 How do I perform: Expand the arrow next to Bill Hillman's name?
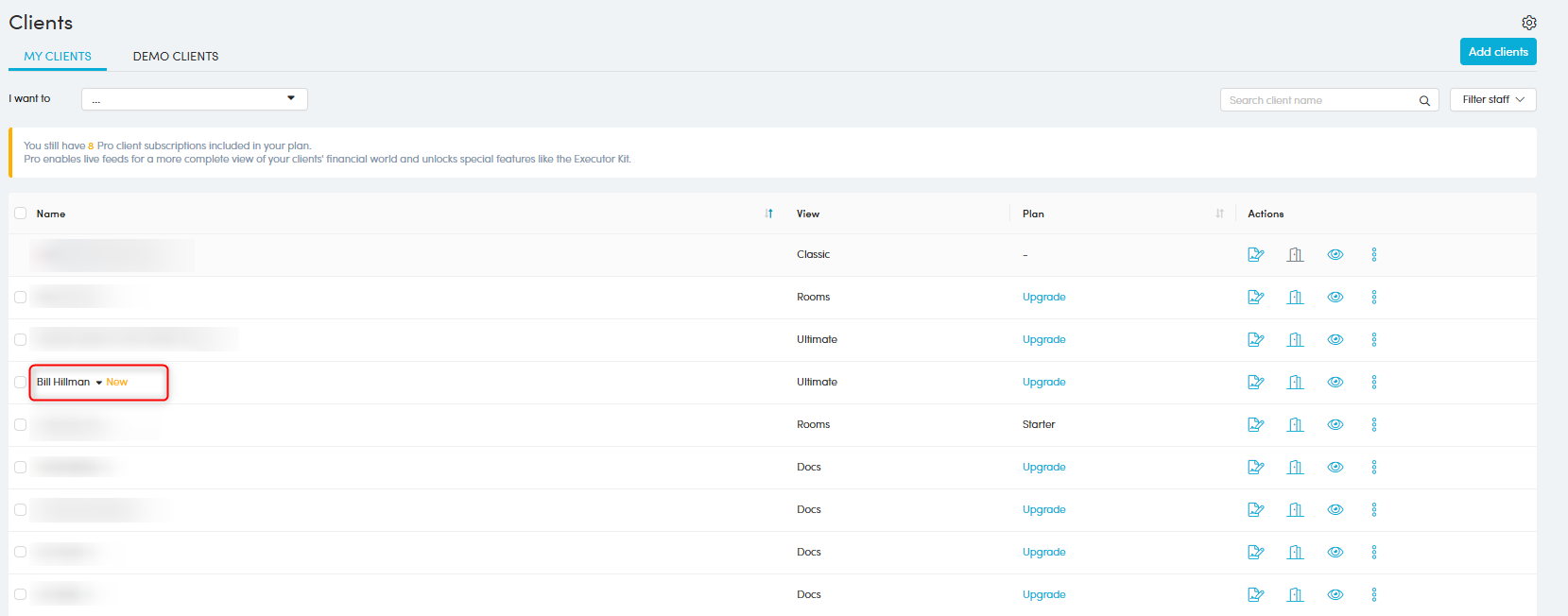coord(98,383)
